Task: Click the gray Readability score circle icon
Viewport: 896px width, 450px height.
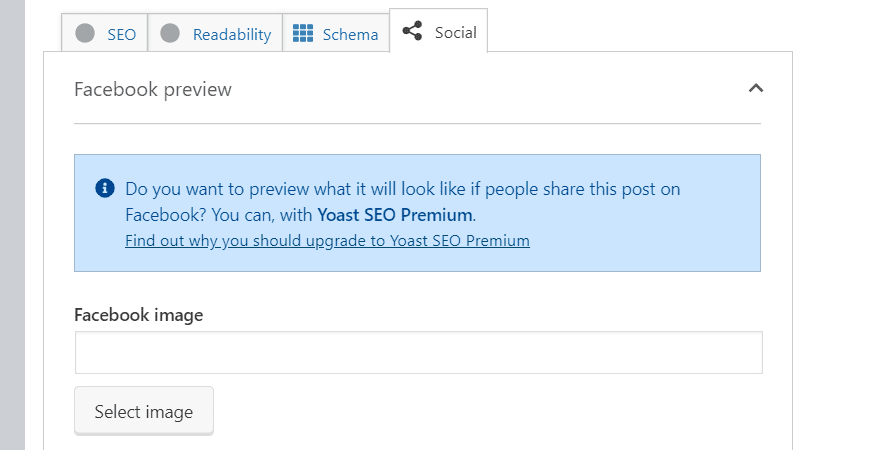Action: [170, 33]
